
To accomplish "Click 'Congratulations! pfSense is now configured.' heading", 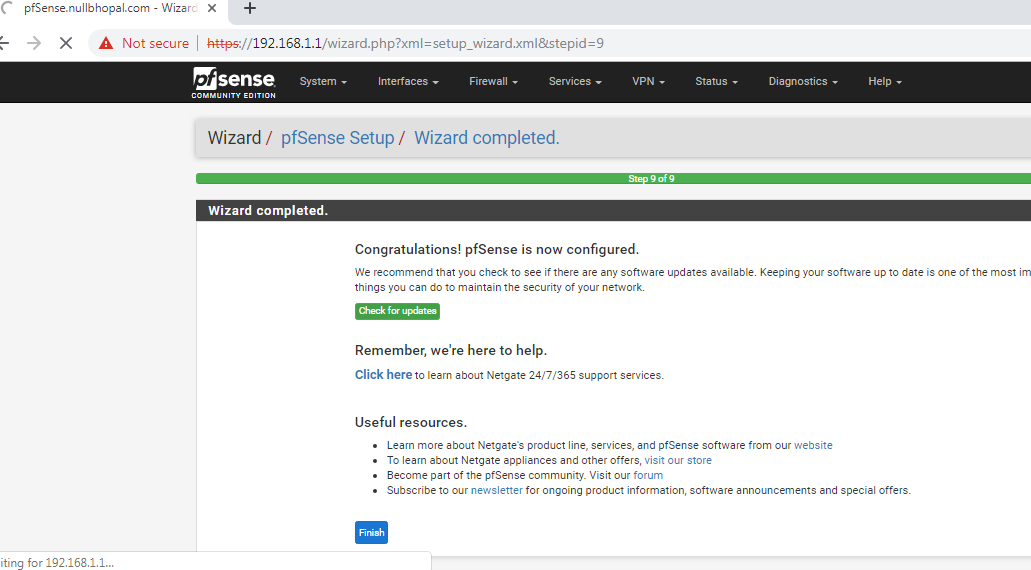I will [x=496, y=249].
